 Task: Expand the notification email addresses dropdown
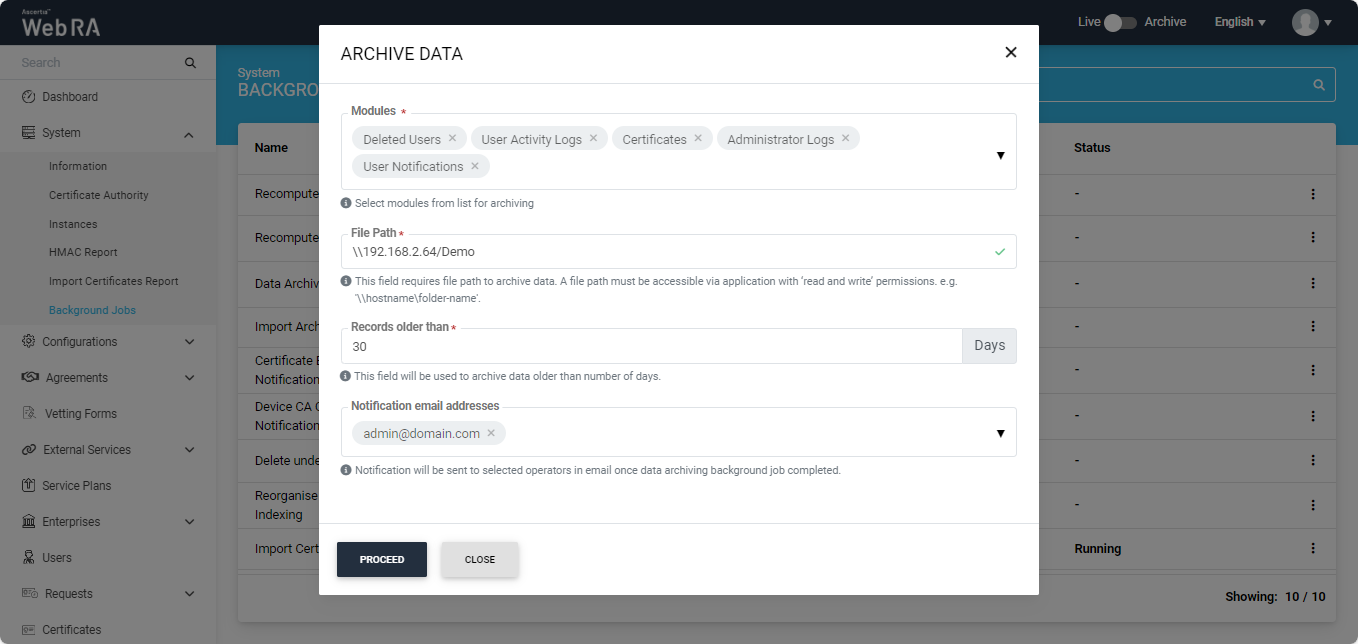[1000, 433]
